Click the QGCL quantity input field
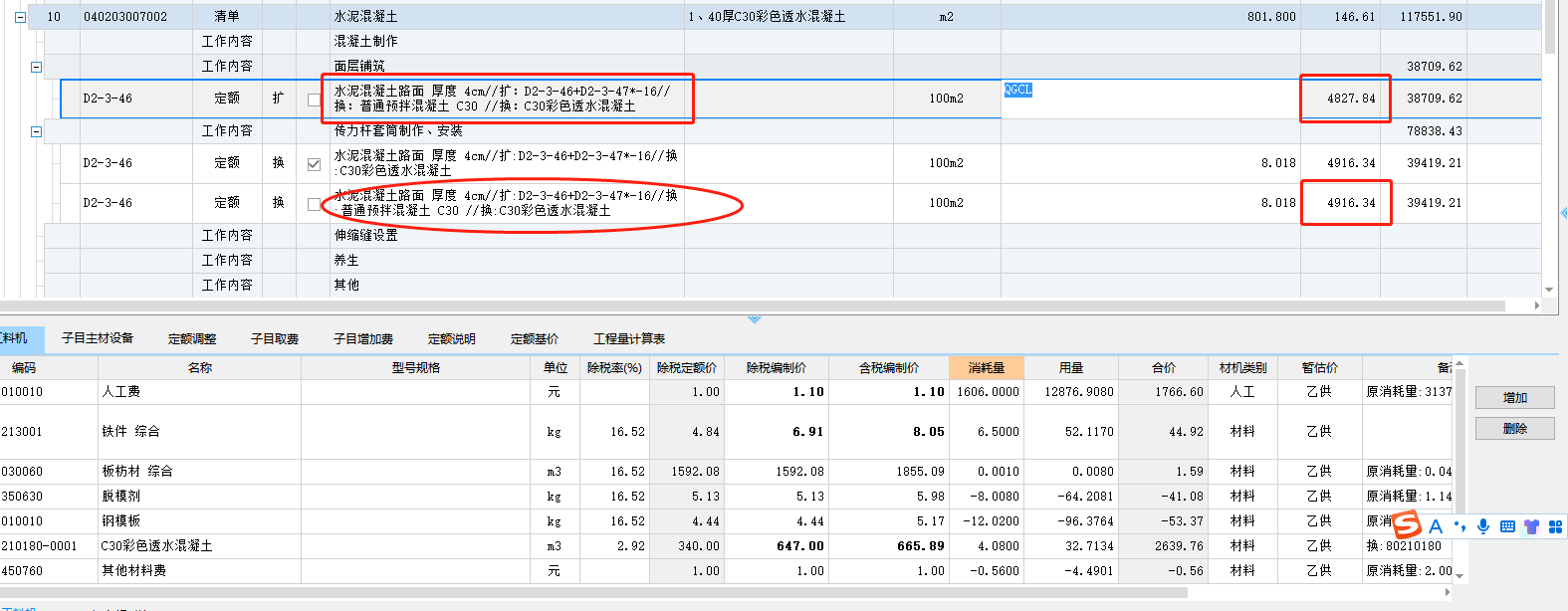The height and width of the screenshot is (611, 1568). point(1150,99)
